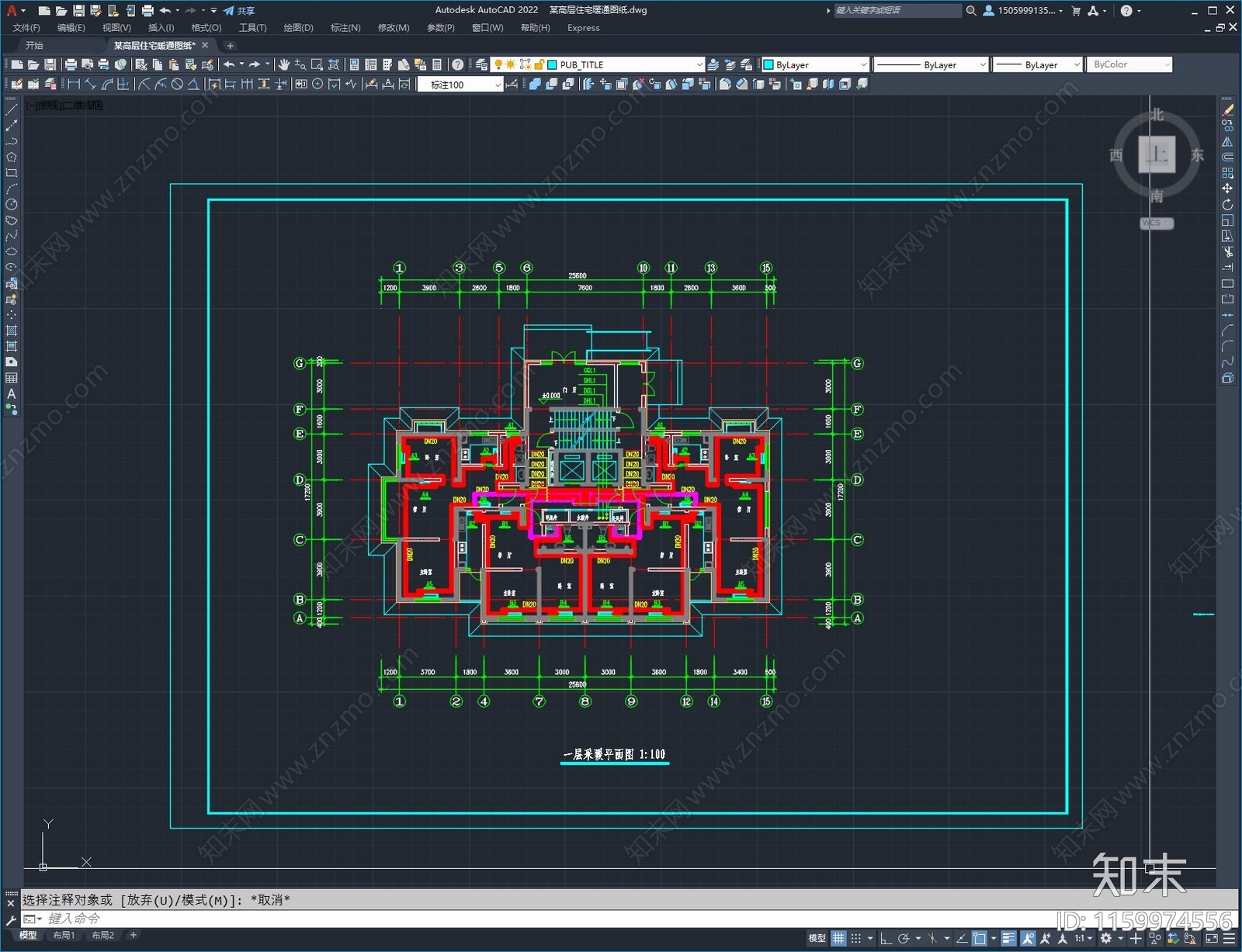Choose the Multiline Text tool
1242x952 pixels.
[11, 393]
